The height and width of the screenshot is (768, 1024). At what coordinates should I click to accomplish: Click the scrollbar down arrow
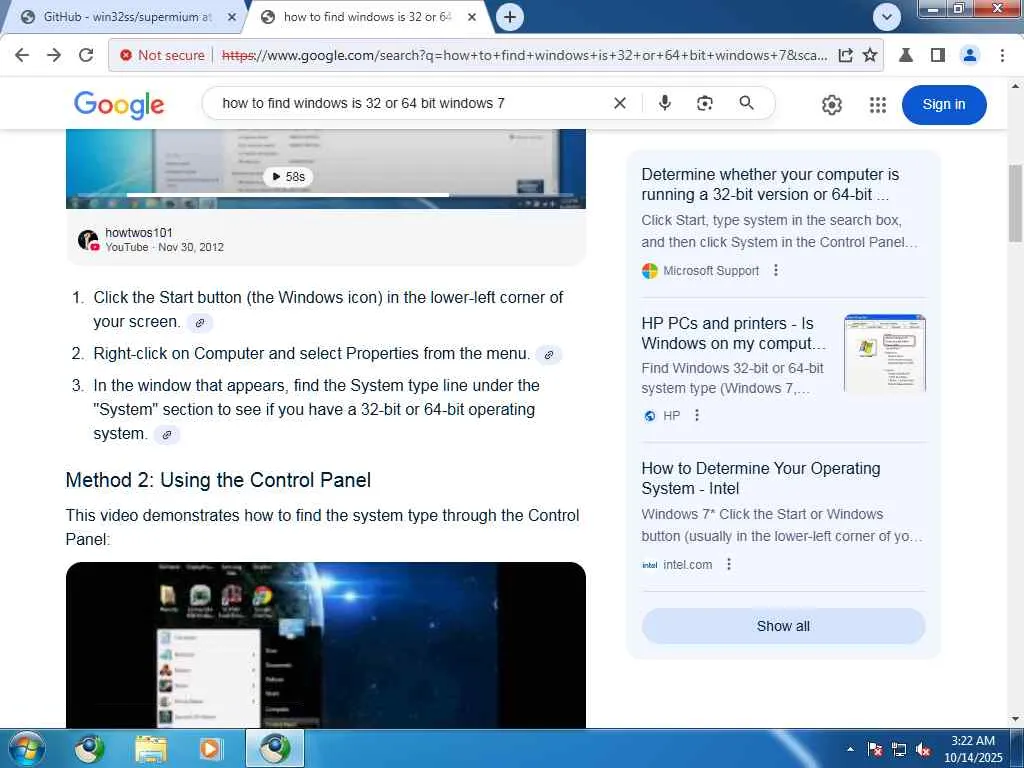(1016, 720)
